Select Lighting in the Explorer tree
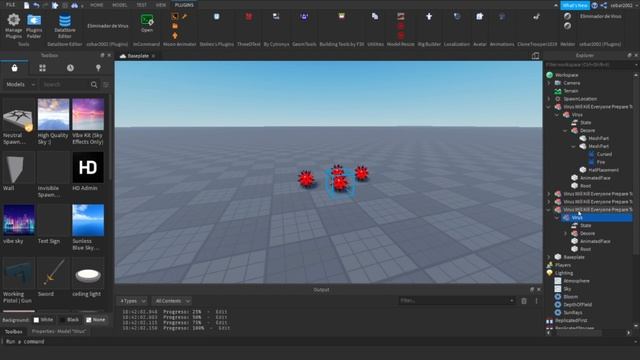Image resolution: width=640 pixels, height=360 pixels. point(564,273)
